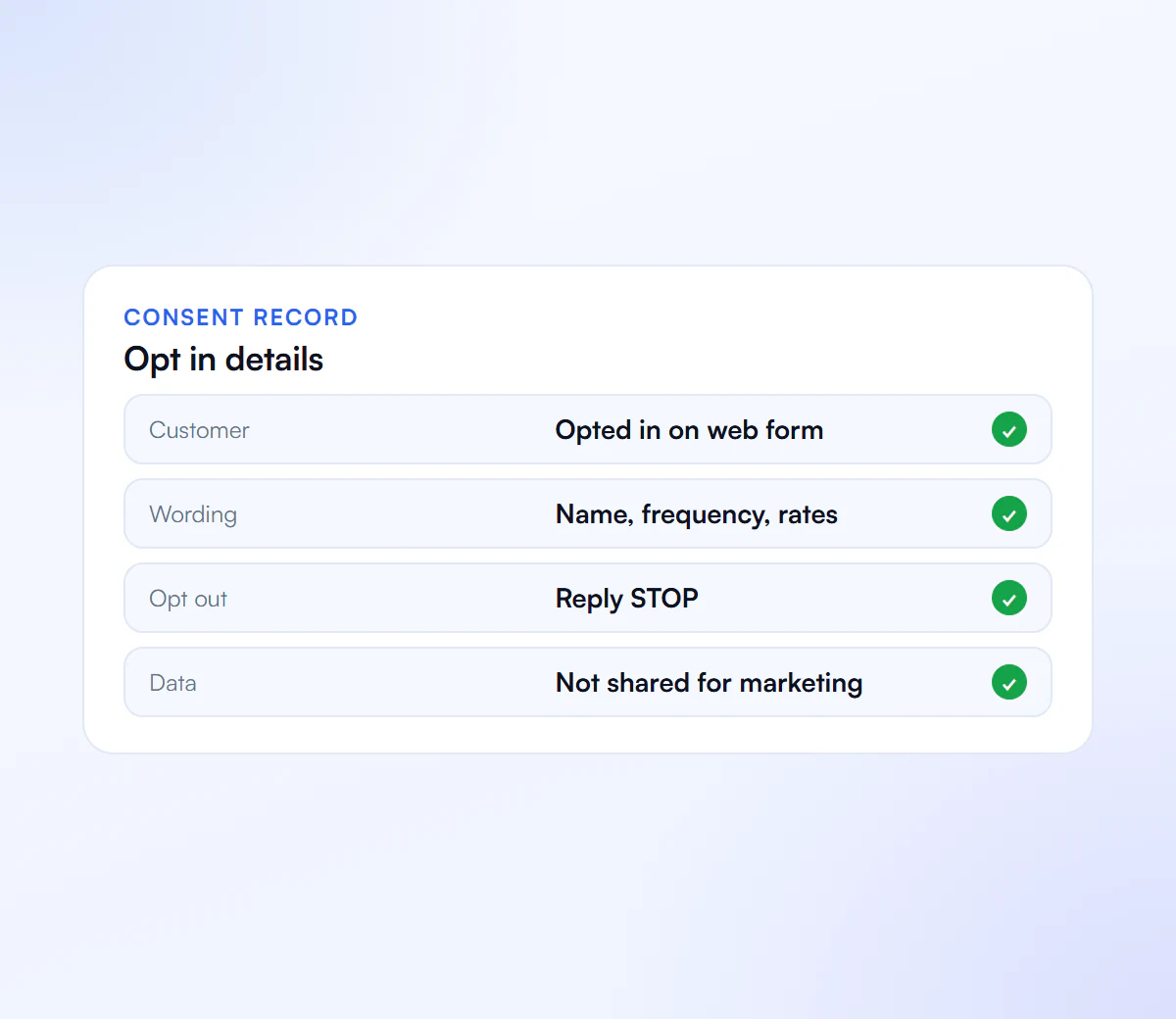Click the green checkmark in the Customer row

pyautogui.click(x=1009, y=429)
